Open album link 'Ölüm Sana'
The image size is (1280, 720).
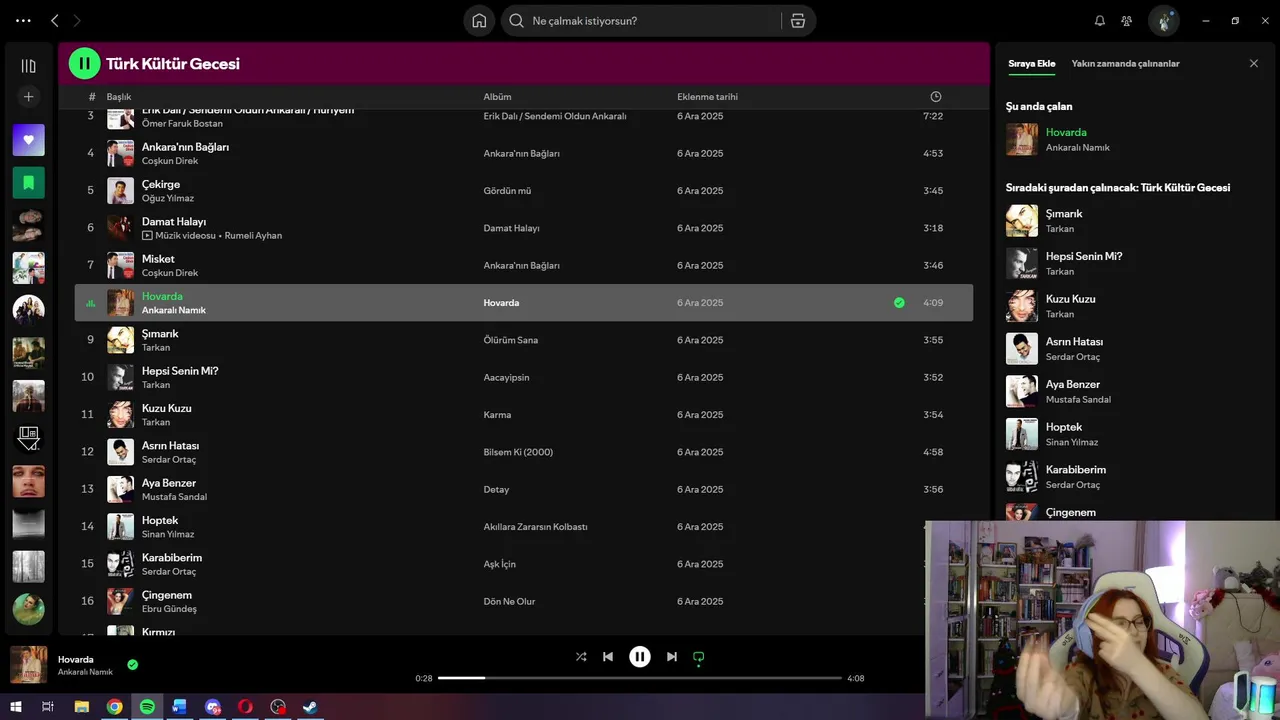pos(511,340)
